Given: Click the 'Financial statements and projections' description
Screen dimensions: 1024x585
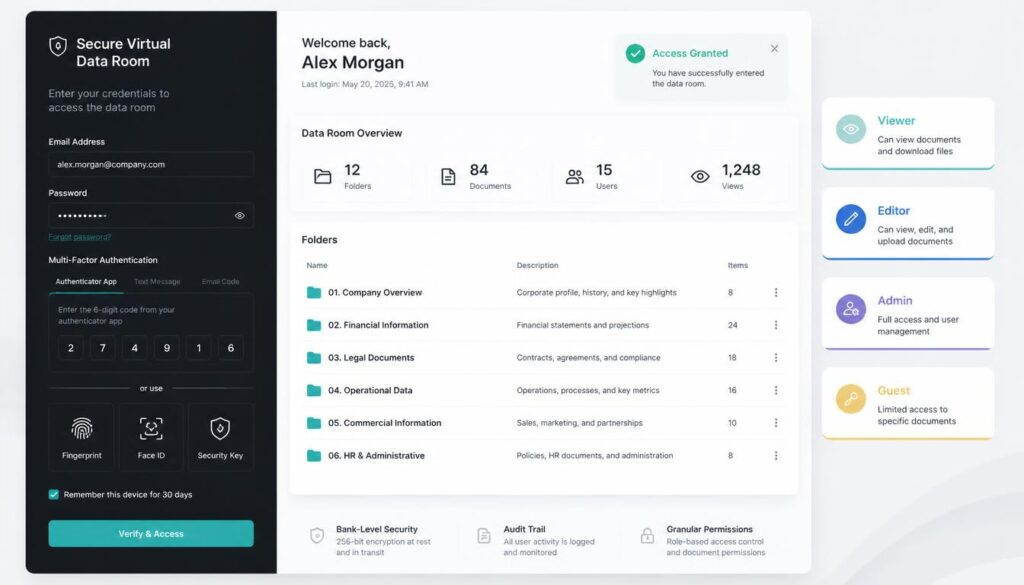Looking at the screenshot, I should (583, 325).
